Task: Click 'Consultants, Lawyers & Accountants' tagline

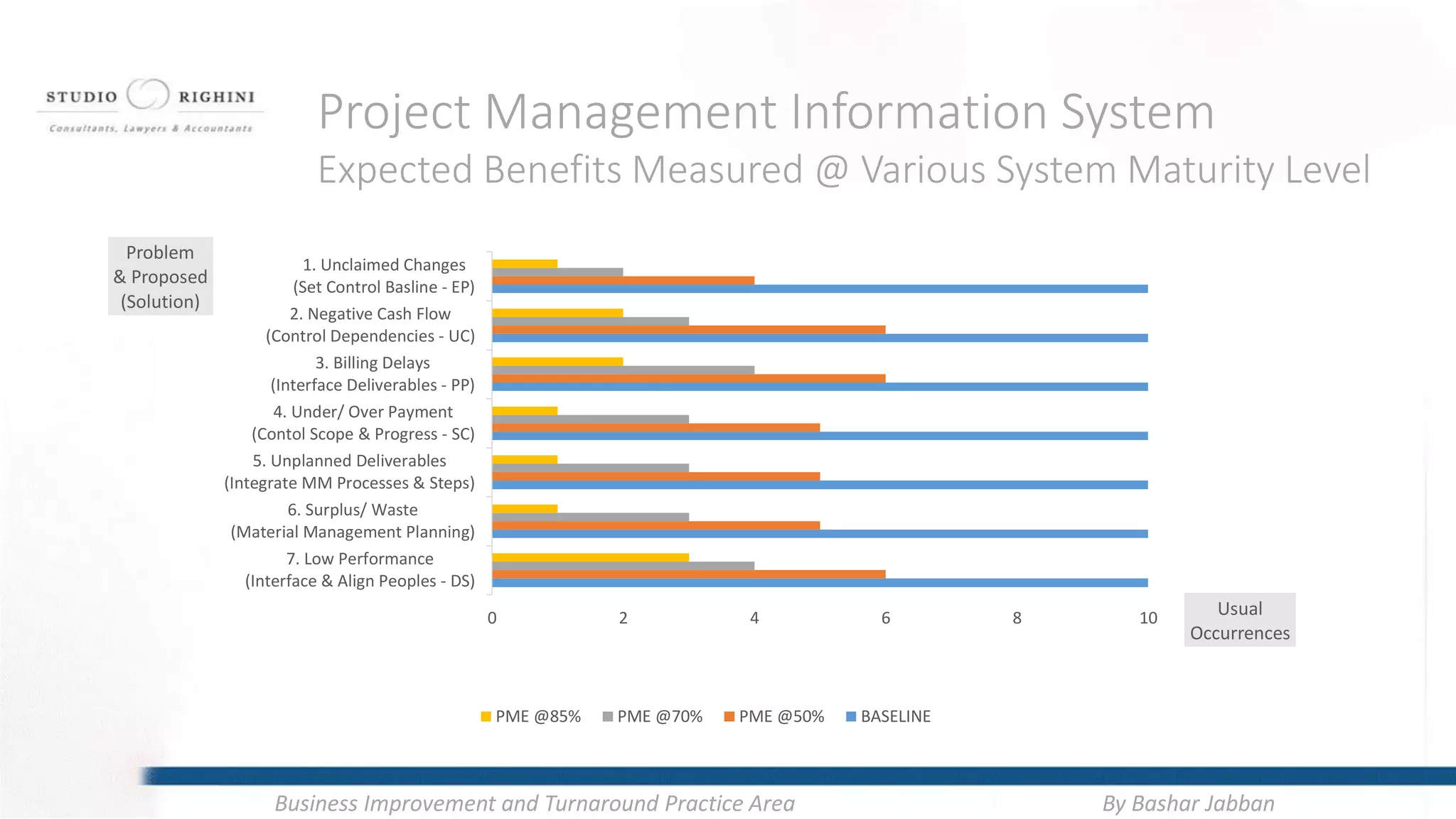Action: (x=151, y=129)
